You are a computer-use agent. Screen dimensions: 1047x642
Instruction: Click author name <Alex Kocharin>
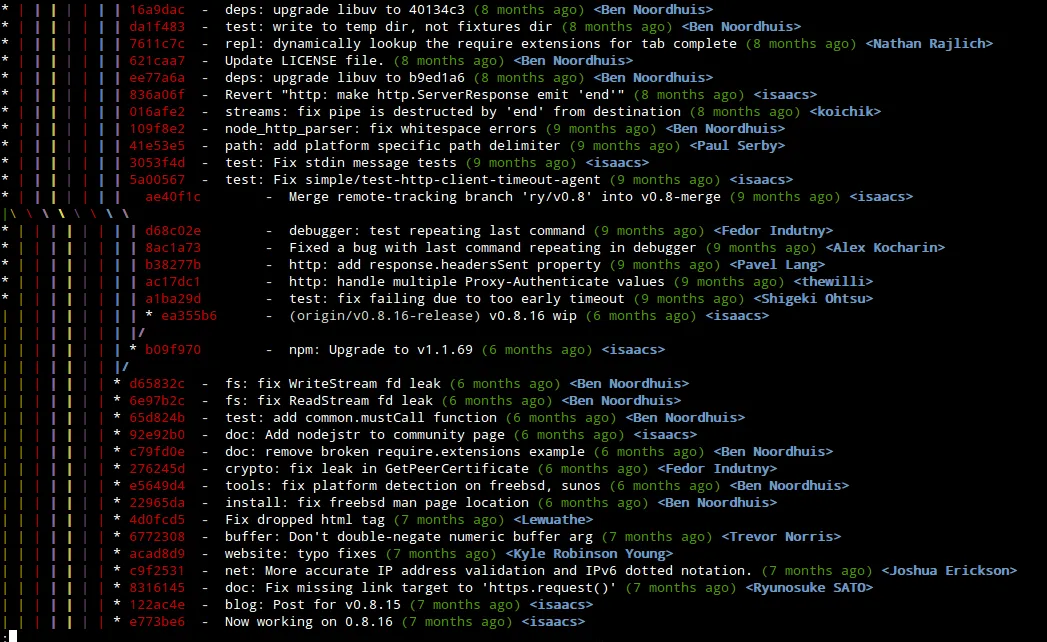coord(885,248)
